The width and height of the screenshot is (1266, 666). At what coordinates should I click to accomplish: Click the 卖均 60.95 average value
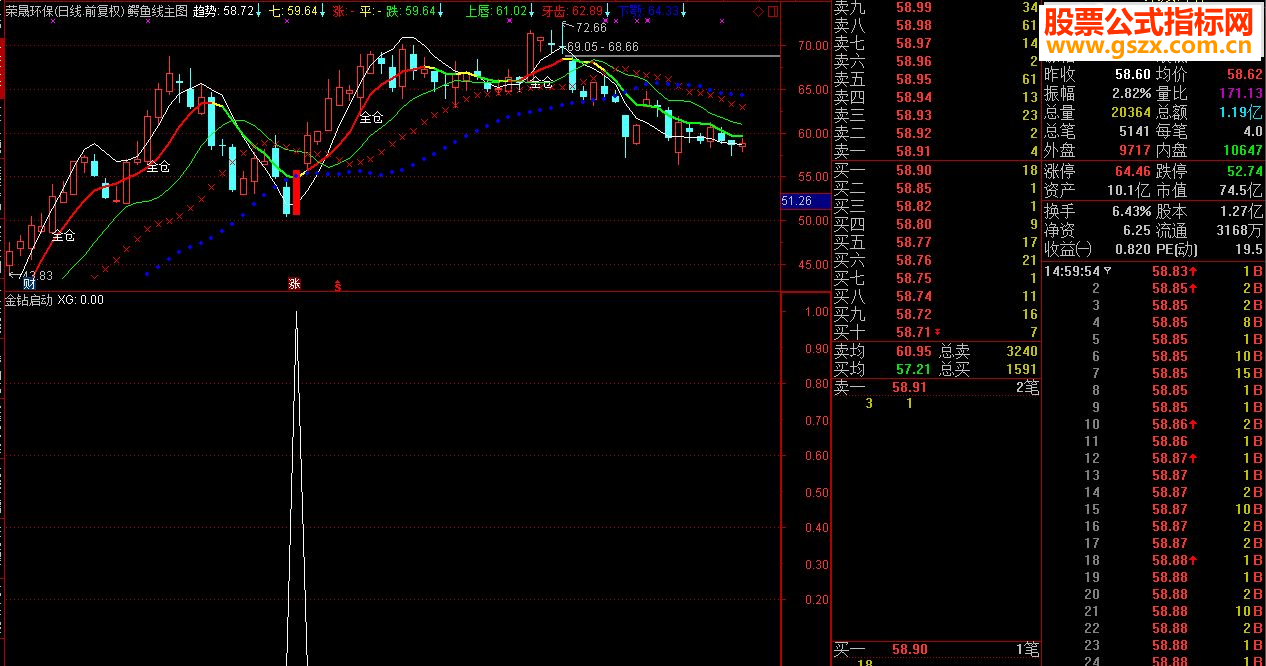(x=913, y=351)
